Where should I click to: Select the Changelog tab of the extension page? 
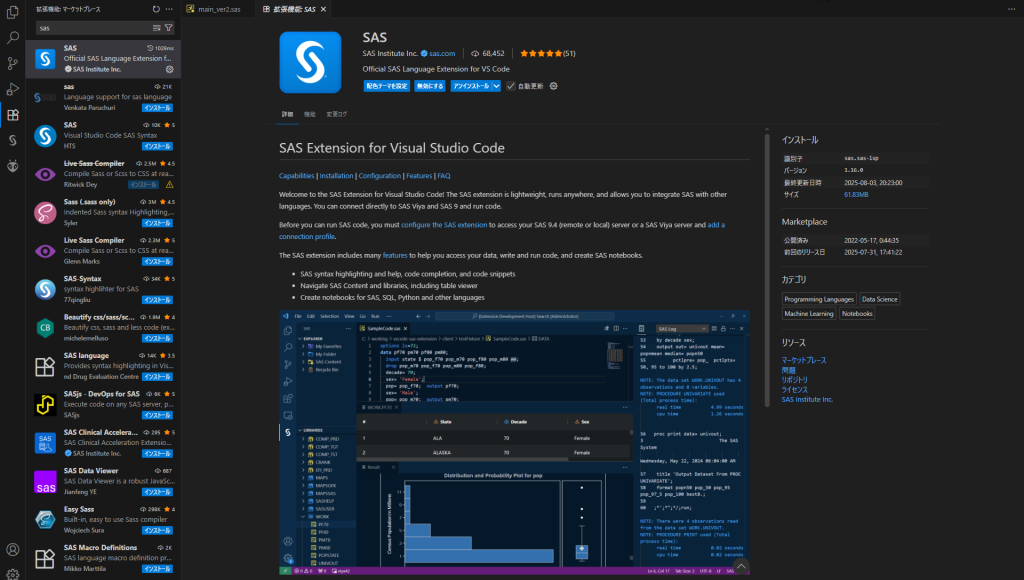point(337,114)
